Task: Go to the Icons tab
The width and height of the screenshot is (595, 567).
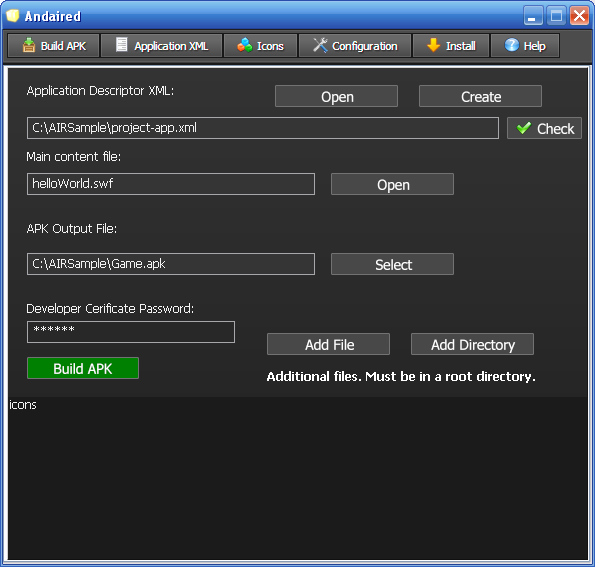Action: tap(260, 46)
